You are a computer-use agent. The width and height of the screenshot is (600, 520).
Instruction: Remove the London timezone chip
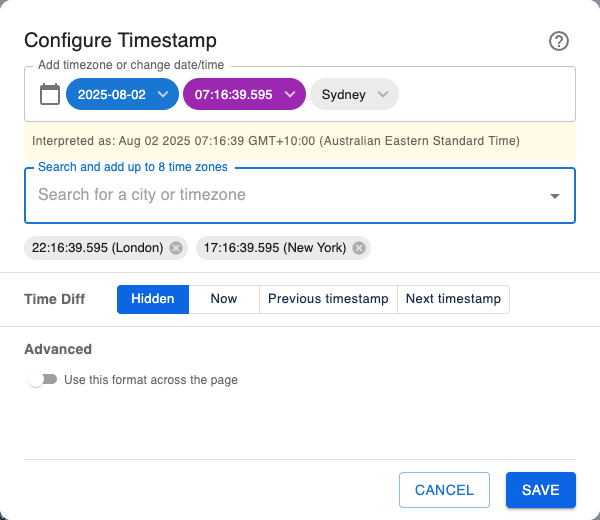[x=176, y=248]
